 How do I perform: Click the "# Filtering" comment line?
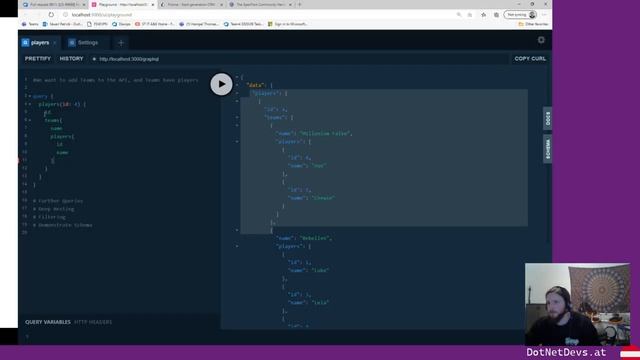tap(49, 217)
